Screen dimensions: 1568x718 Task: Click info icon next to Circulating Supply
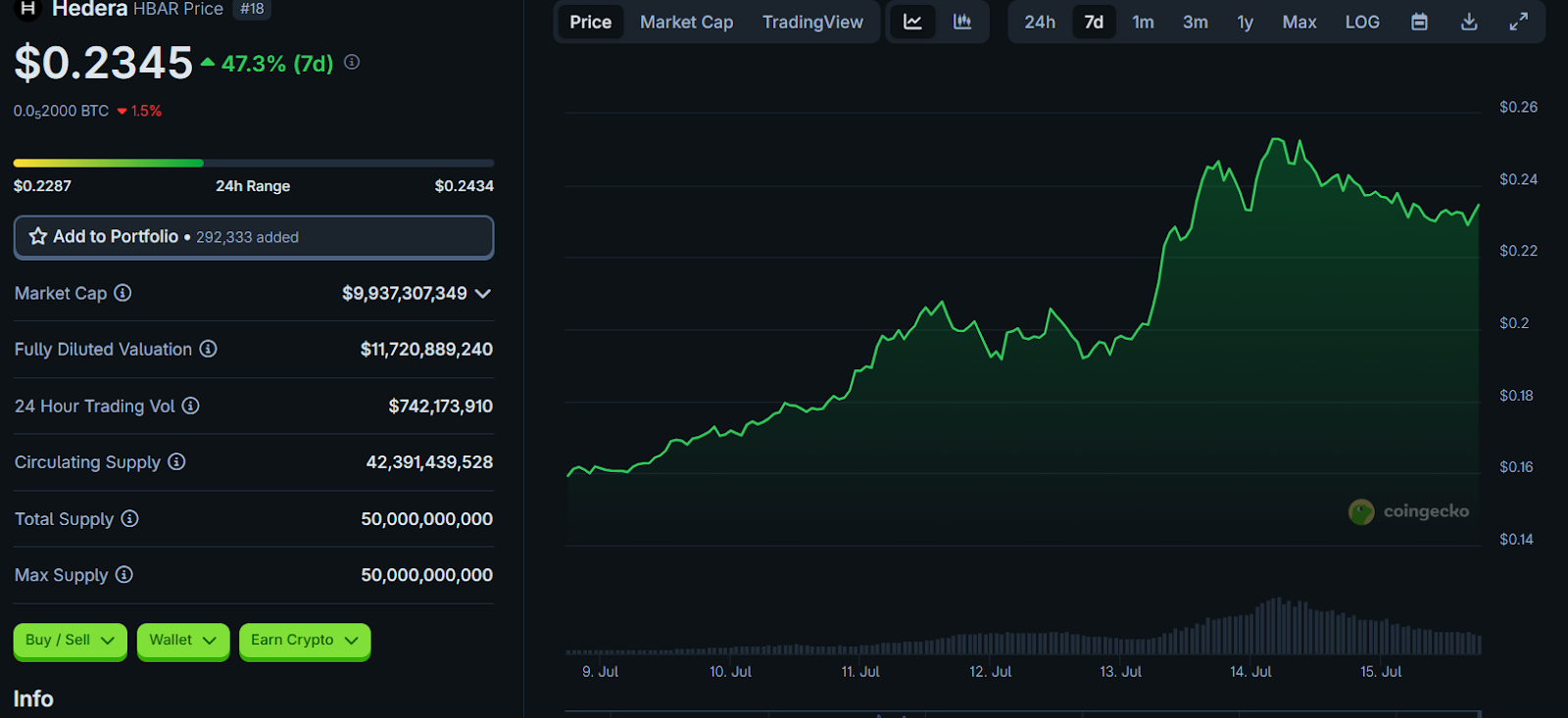(x=176, y=461)
